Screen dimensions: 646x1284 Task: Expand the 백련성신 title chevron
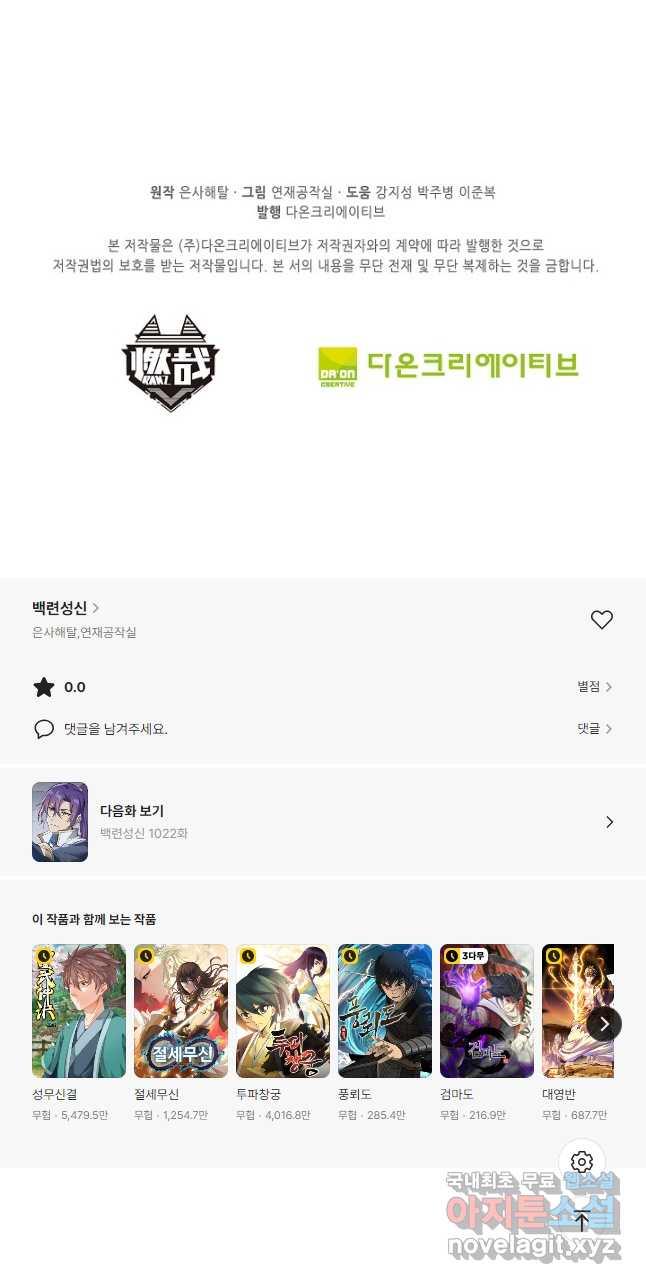tap(95, 607)
